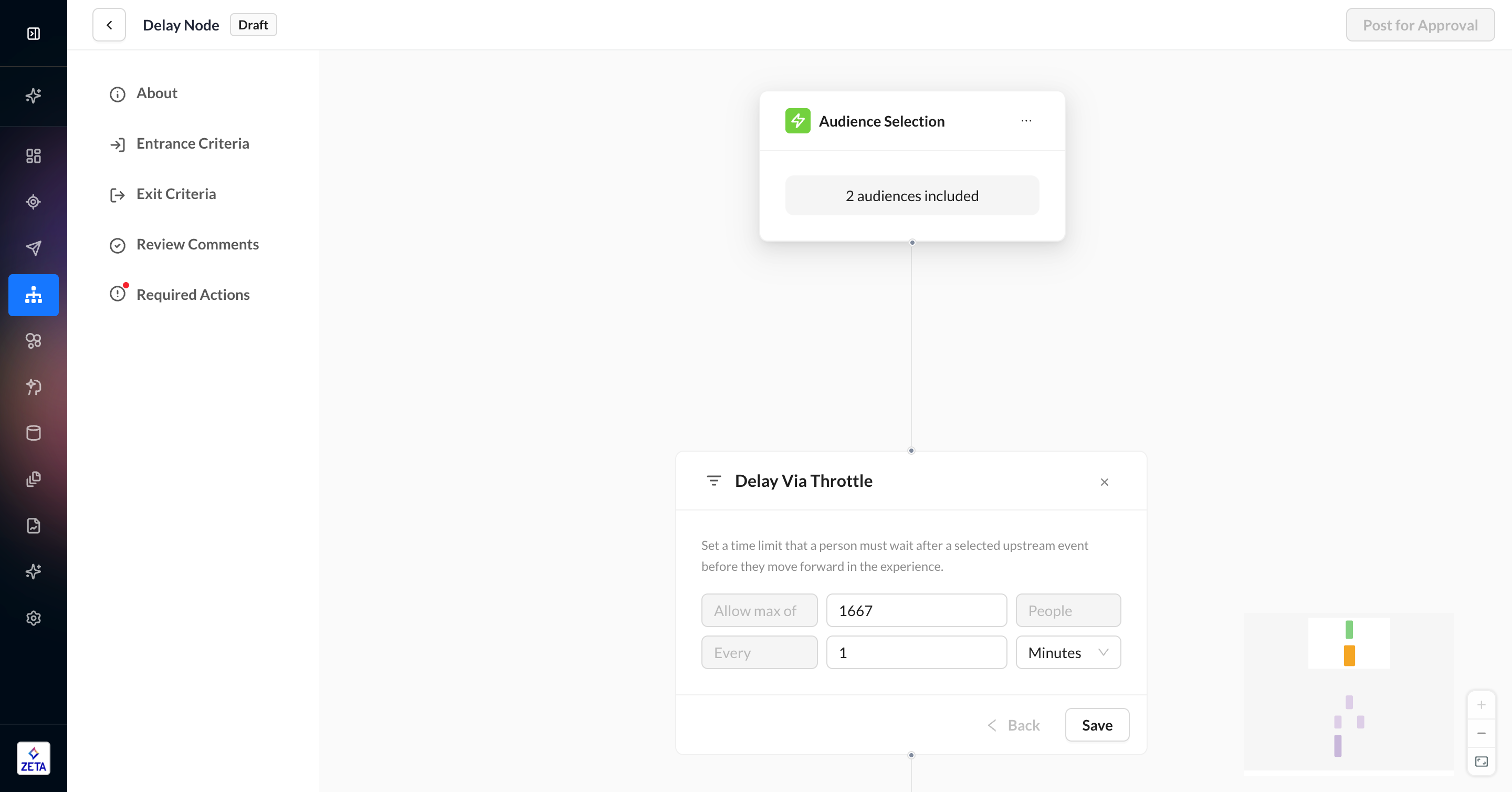Click the max people input field showing 1667
Viewport: 1512px width, 792px height.
[916, 611]
